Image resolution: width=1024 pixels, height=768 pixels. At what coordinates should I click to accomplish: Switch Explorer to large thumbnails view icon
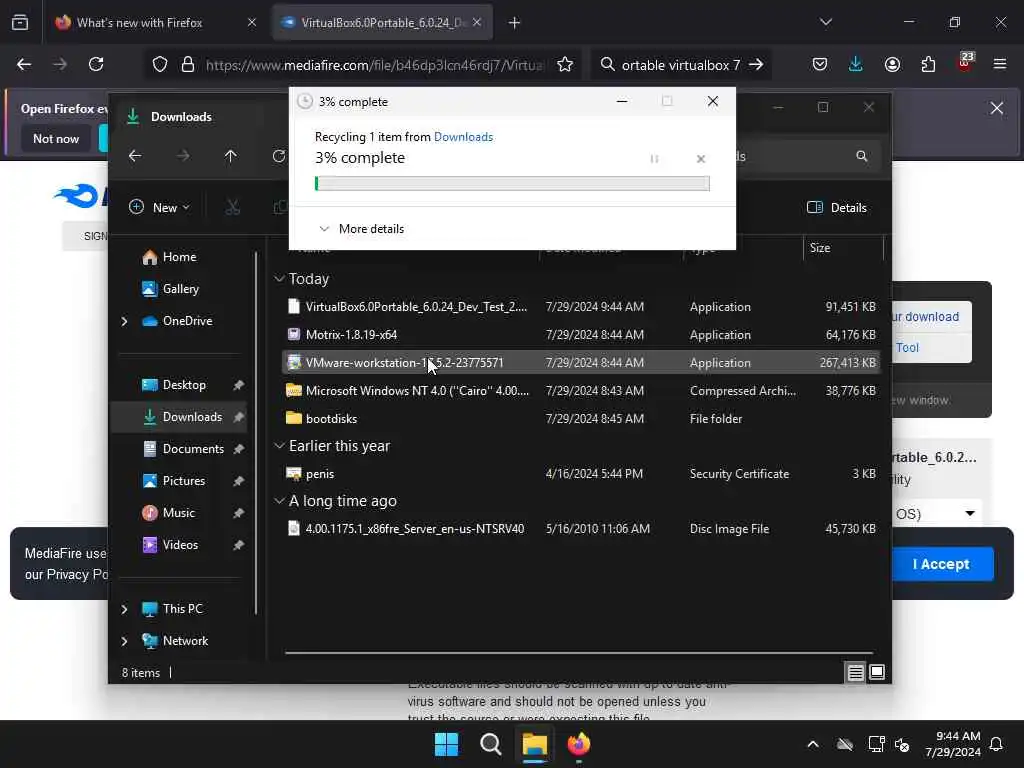point(877,672)
